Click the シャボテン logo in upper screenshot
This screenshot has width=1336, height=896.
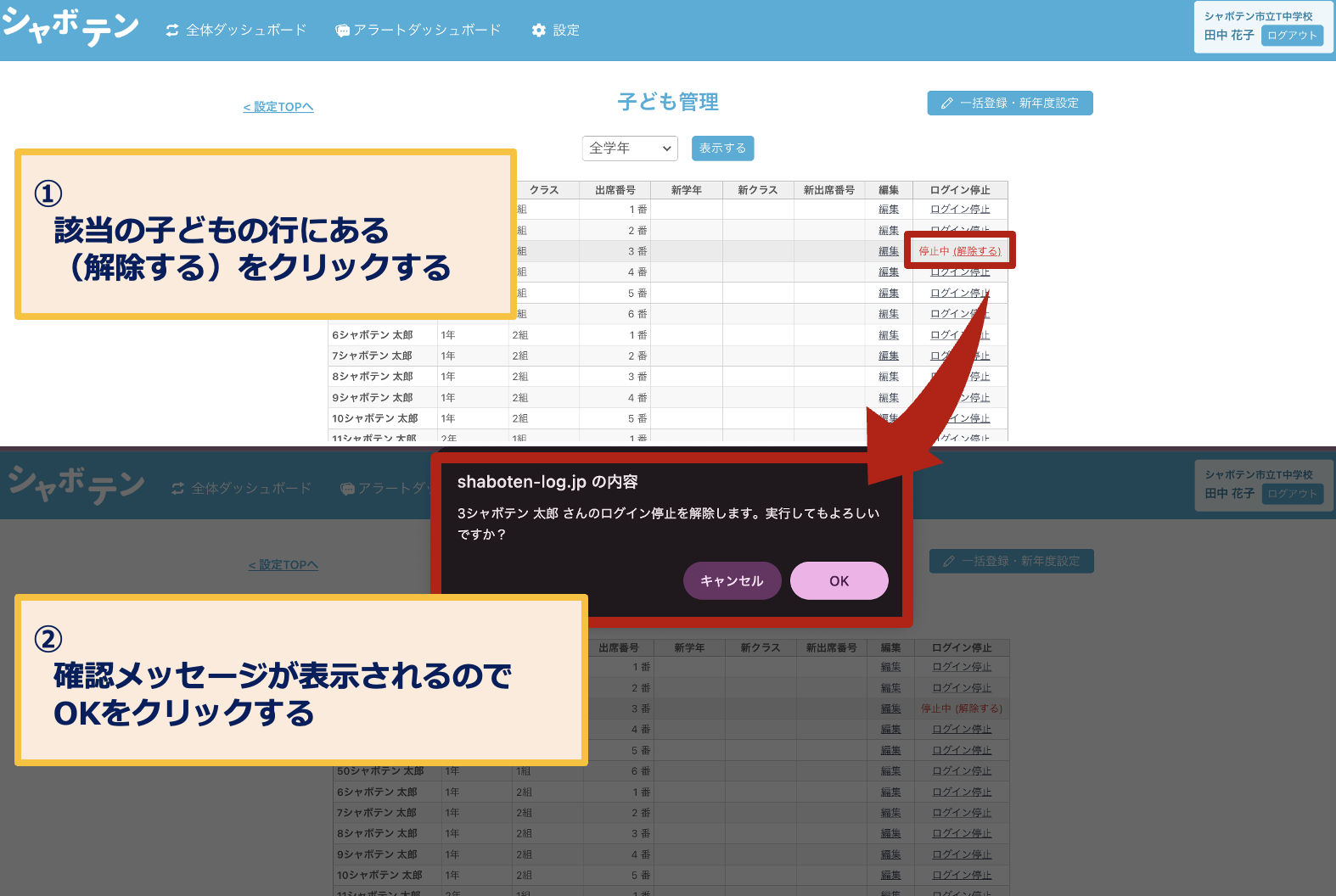pyautogui.click(x=70, y=27)
